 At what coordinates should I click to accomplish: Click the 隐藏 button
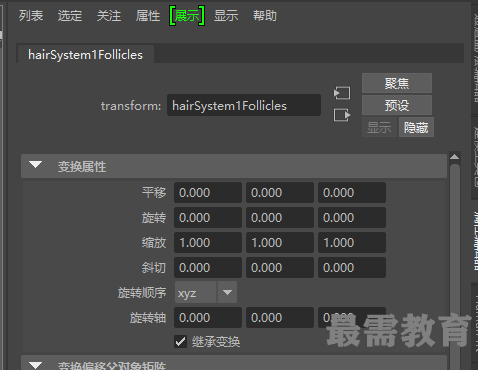coord(416,127)
